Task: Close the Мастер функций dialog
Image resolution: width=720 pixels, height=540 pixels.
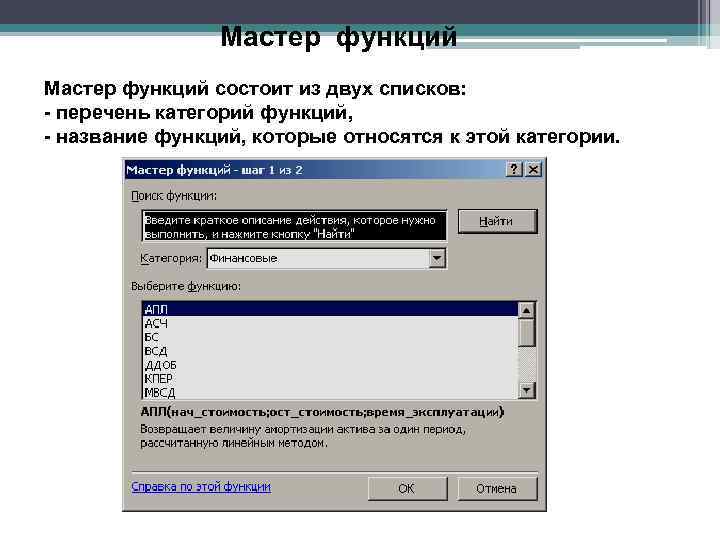Action: coord(533,169)
